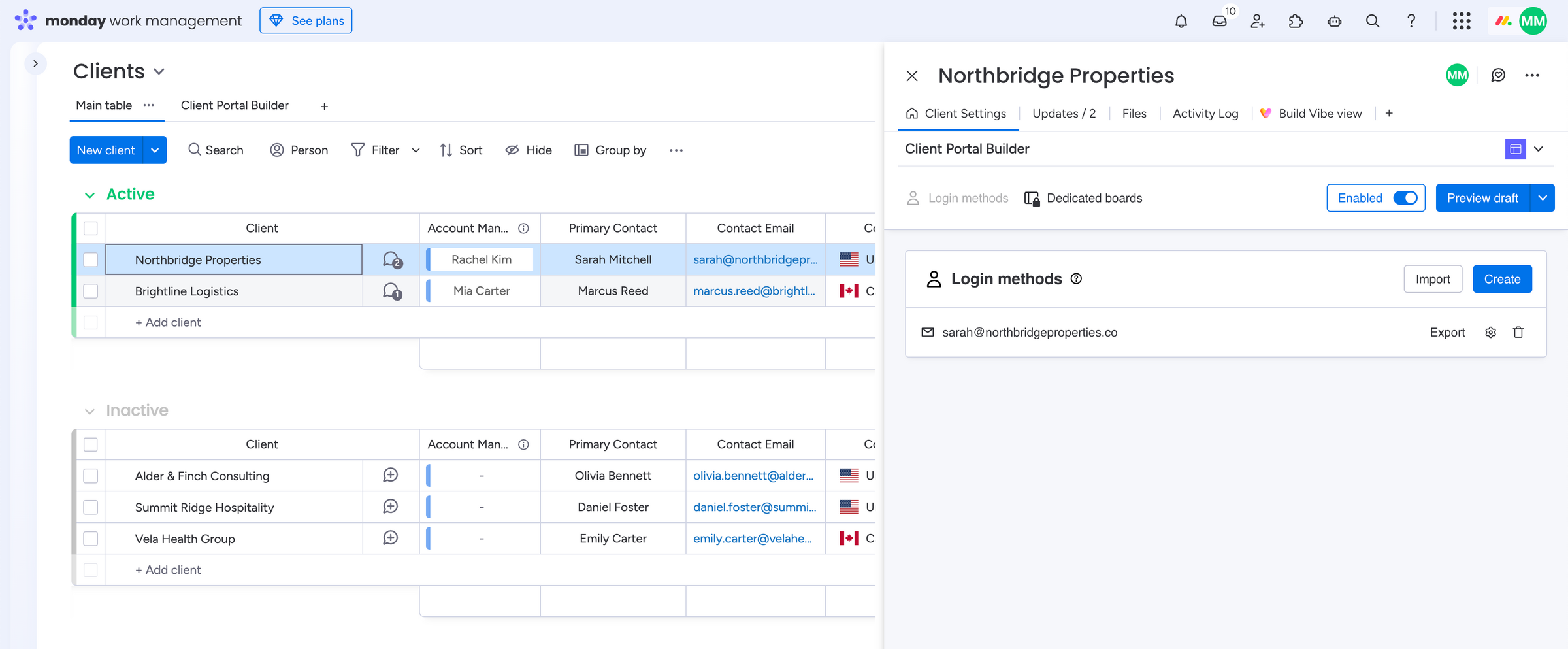Tick the Summit Ridge Hospitality checkbox

pos(91,507)
